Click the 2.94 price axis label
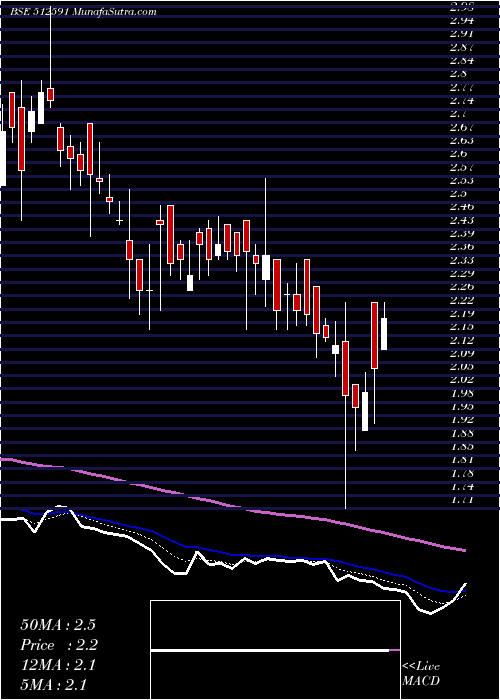This screenshot has height=700, width=500. click(461, 20)
